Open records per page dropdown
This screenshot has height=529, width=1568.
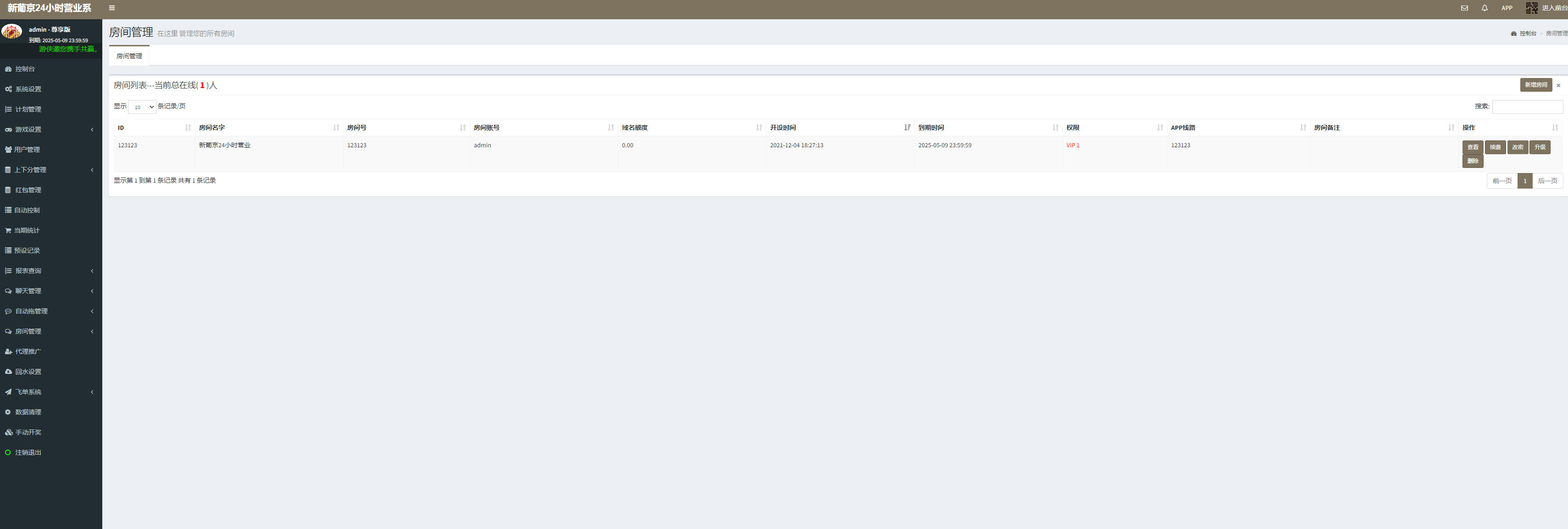[x=142, y=107]
